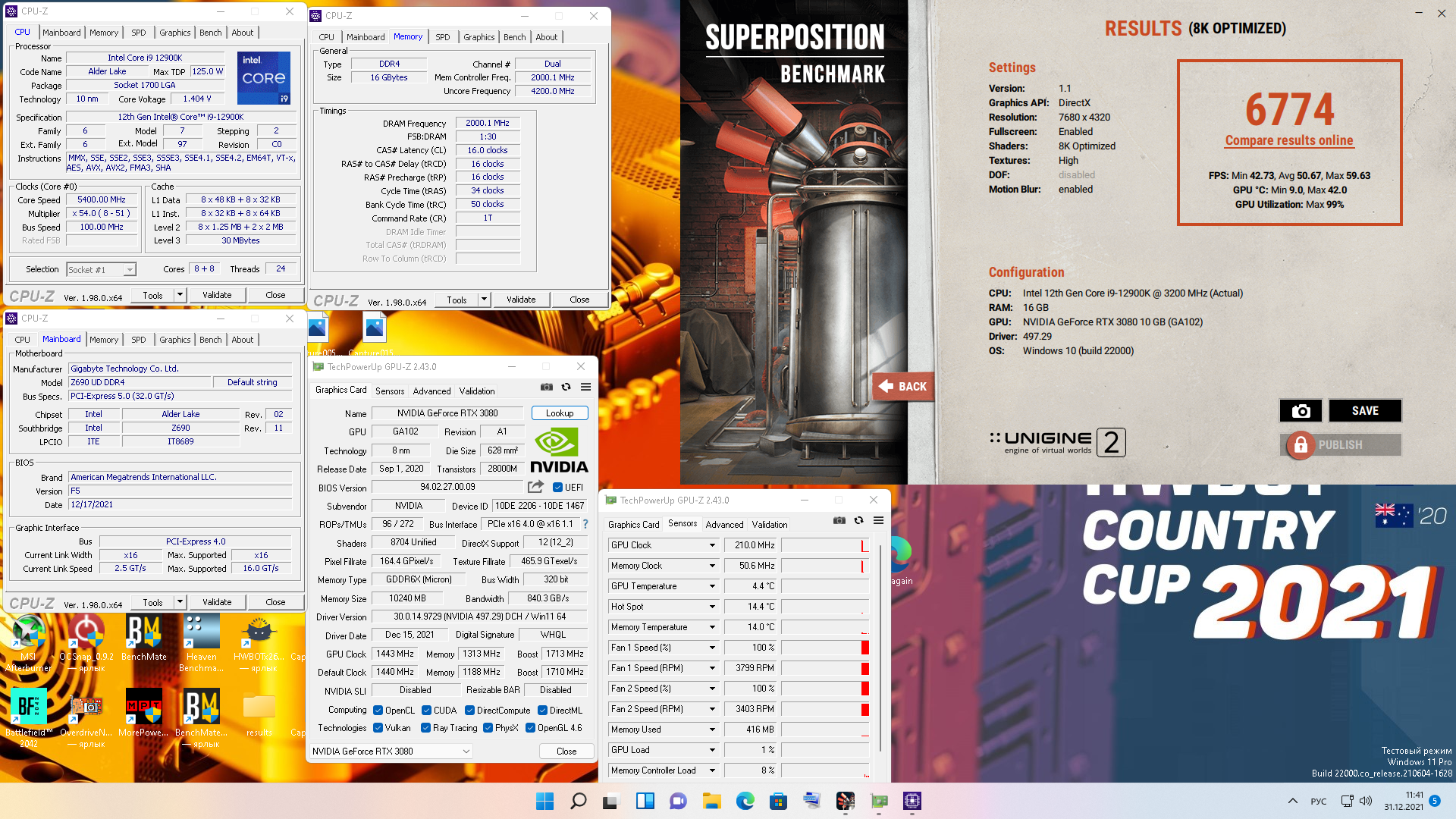Click the refresh icon in the GPU-Z Sensors window
The height and width of the screenshot is (819, 1456).
point(858,520)
